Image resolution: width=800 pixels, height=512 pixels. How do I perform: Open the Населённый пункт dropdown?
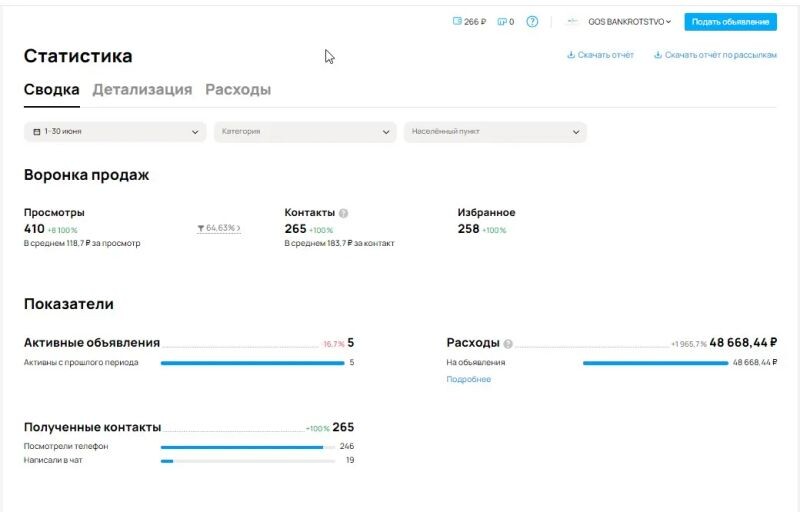click(x=495, y=132)
